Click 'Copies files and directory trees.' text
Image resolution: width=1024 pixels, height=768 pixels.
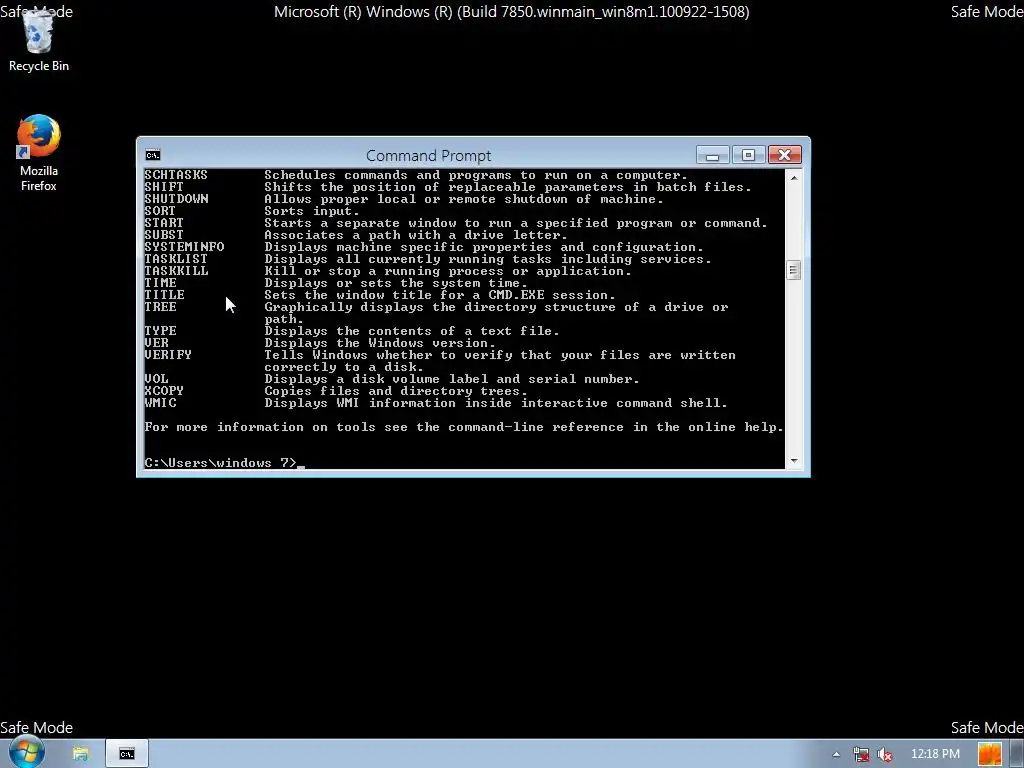tap(396, 391)
